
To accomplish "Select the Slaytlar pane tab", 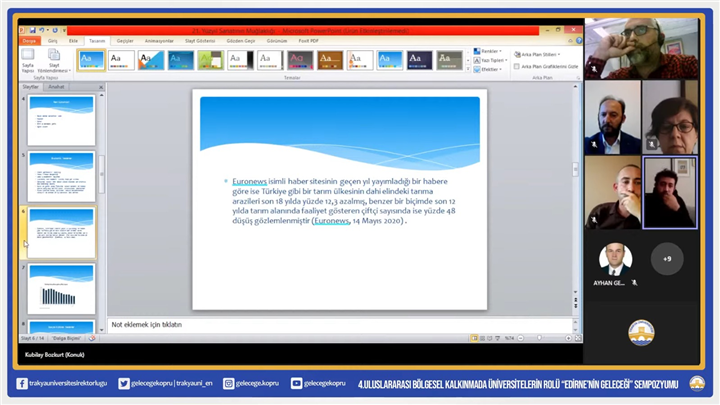I will point(31,87).
